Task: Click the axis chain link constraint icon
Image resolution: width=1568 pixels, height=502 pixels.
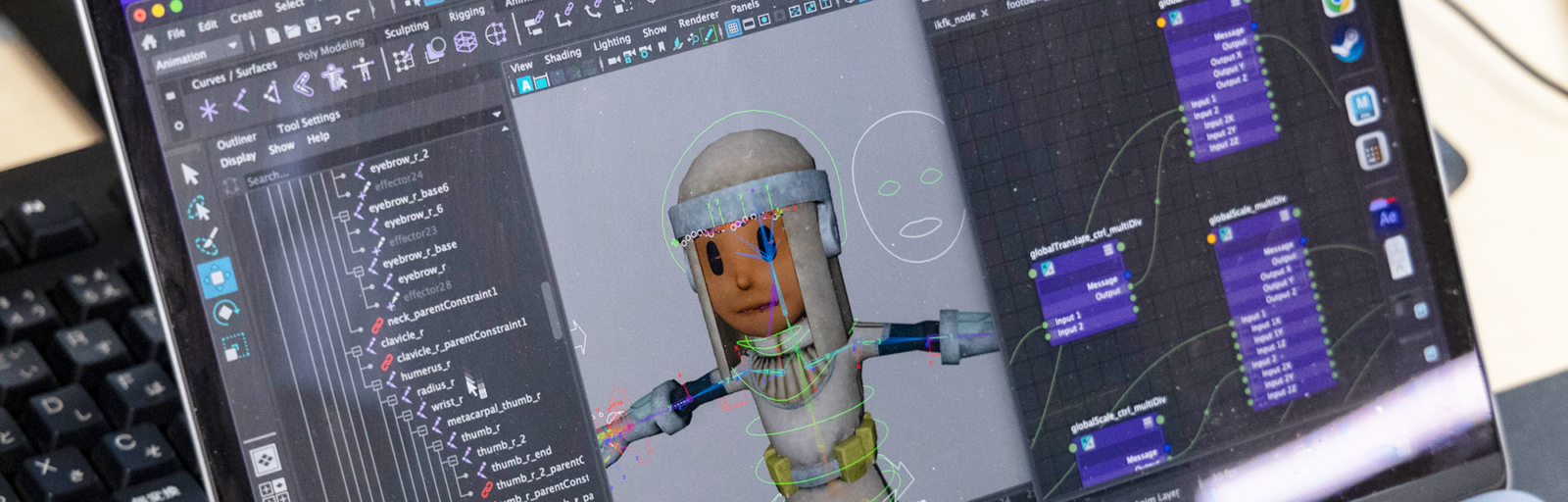Action: (563, 16)
